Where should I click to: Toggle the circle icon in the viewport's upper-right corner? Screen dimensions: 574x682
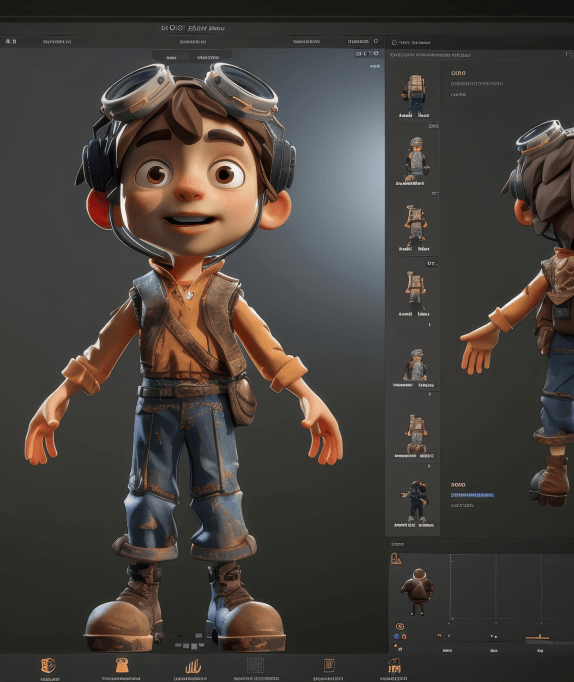376,53
